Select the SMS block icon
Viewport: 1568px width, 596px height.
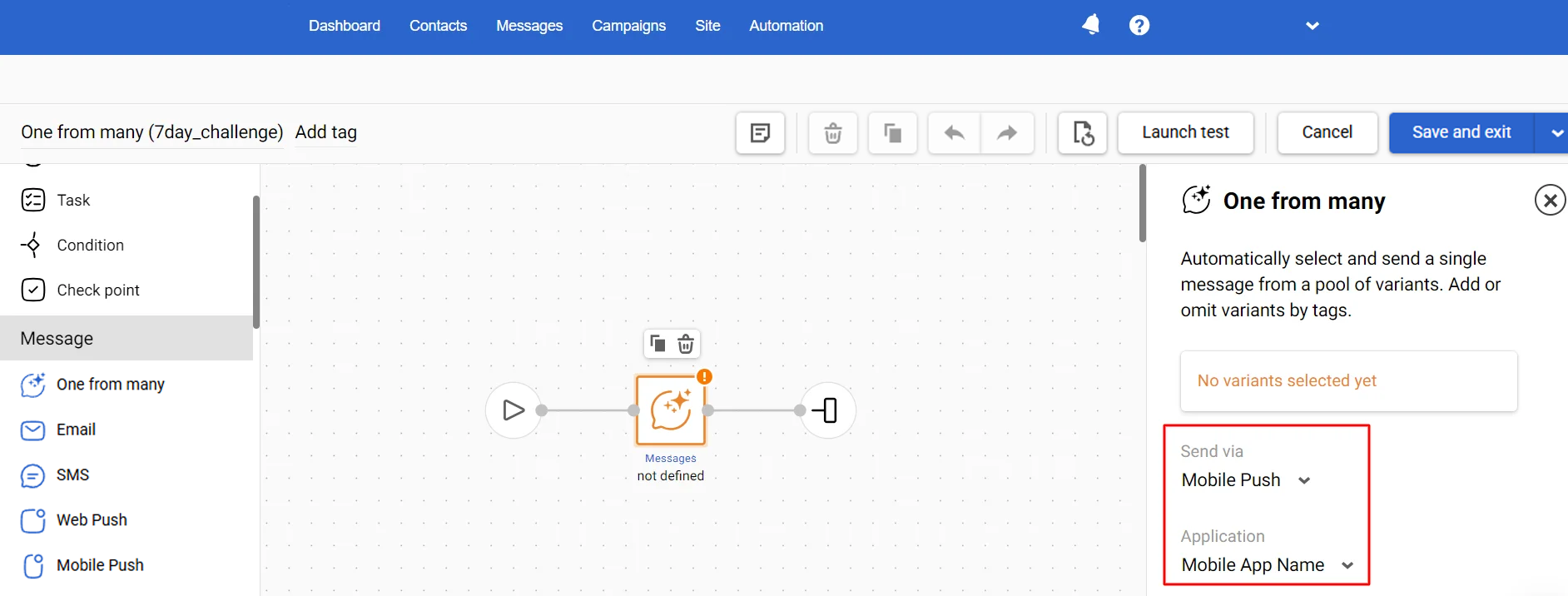[32, 475]
